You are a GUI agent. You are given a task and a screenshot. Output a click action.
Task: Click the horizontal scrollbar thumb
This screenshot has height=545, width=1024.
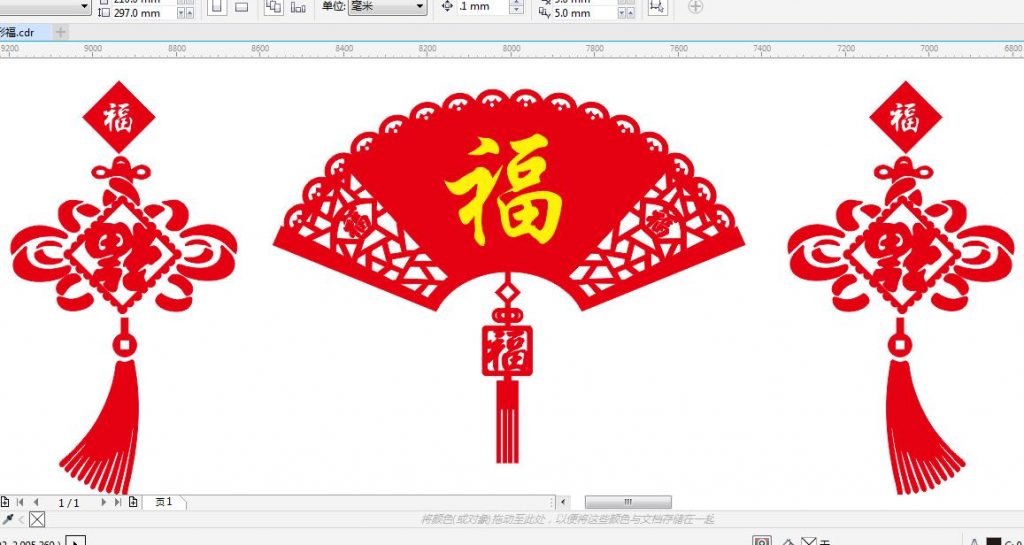pos(628,502)
